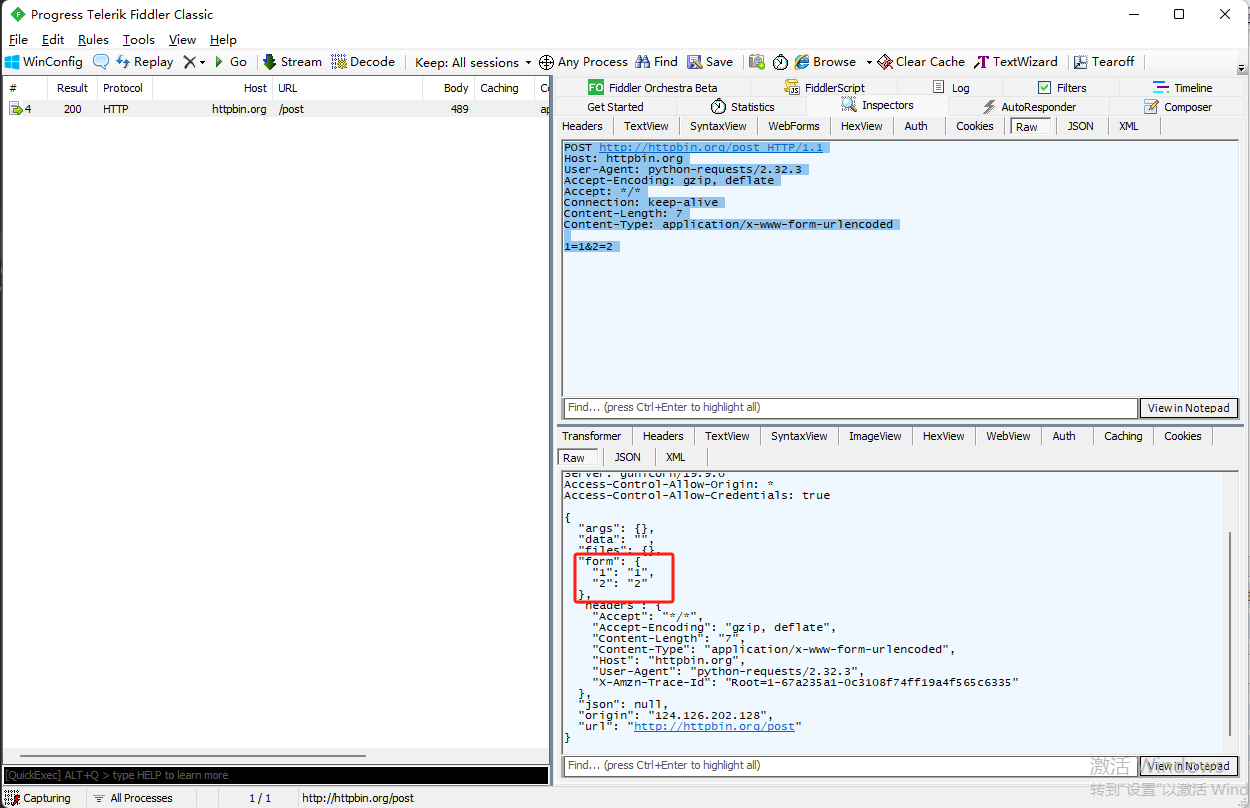Click the timer stopwatch toolbar icon

(780, 62)
